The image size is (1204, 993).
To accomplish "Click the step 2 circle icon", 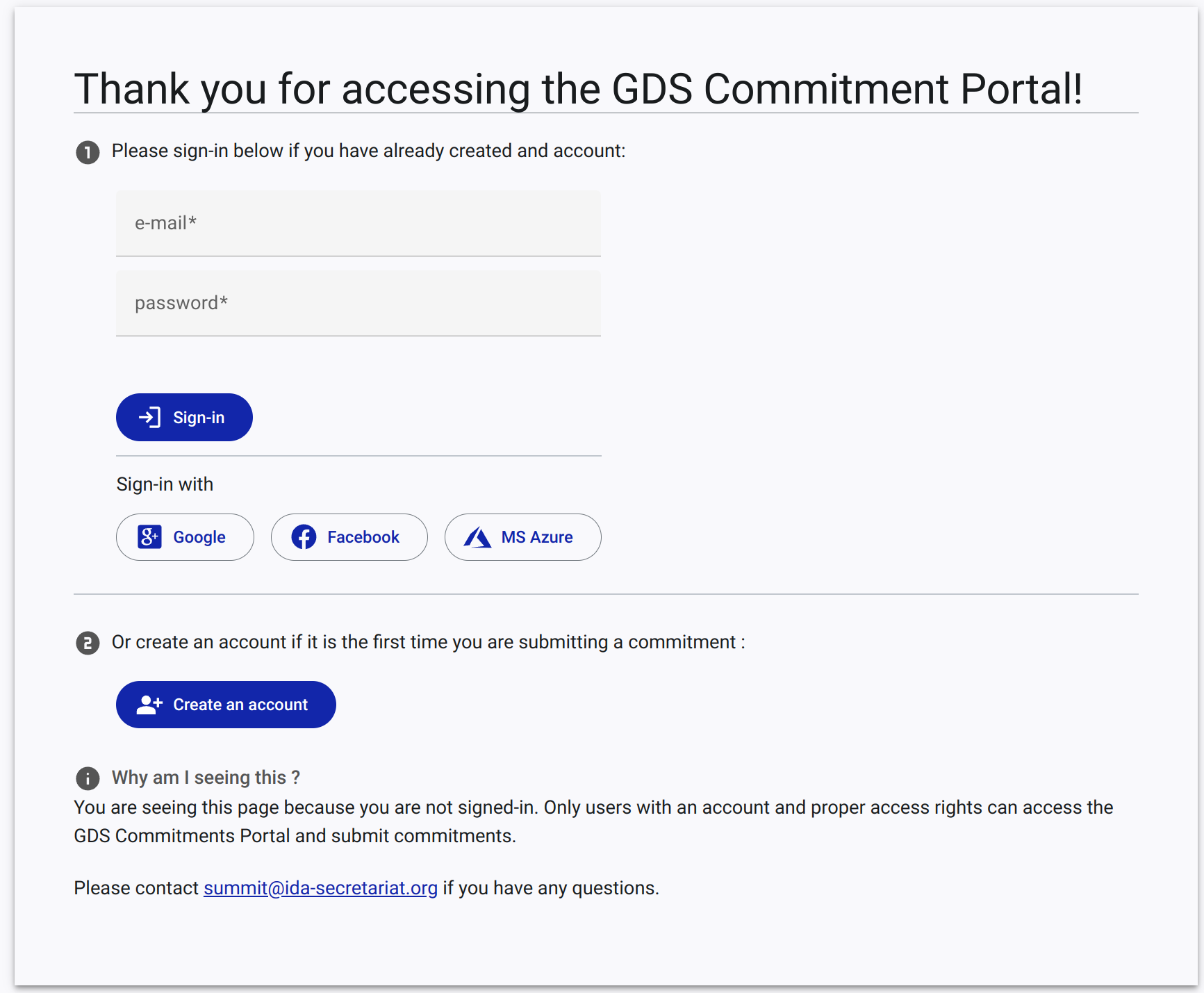I will (88, 643).
